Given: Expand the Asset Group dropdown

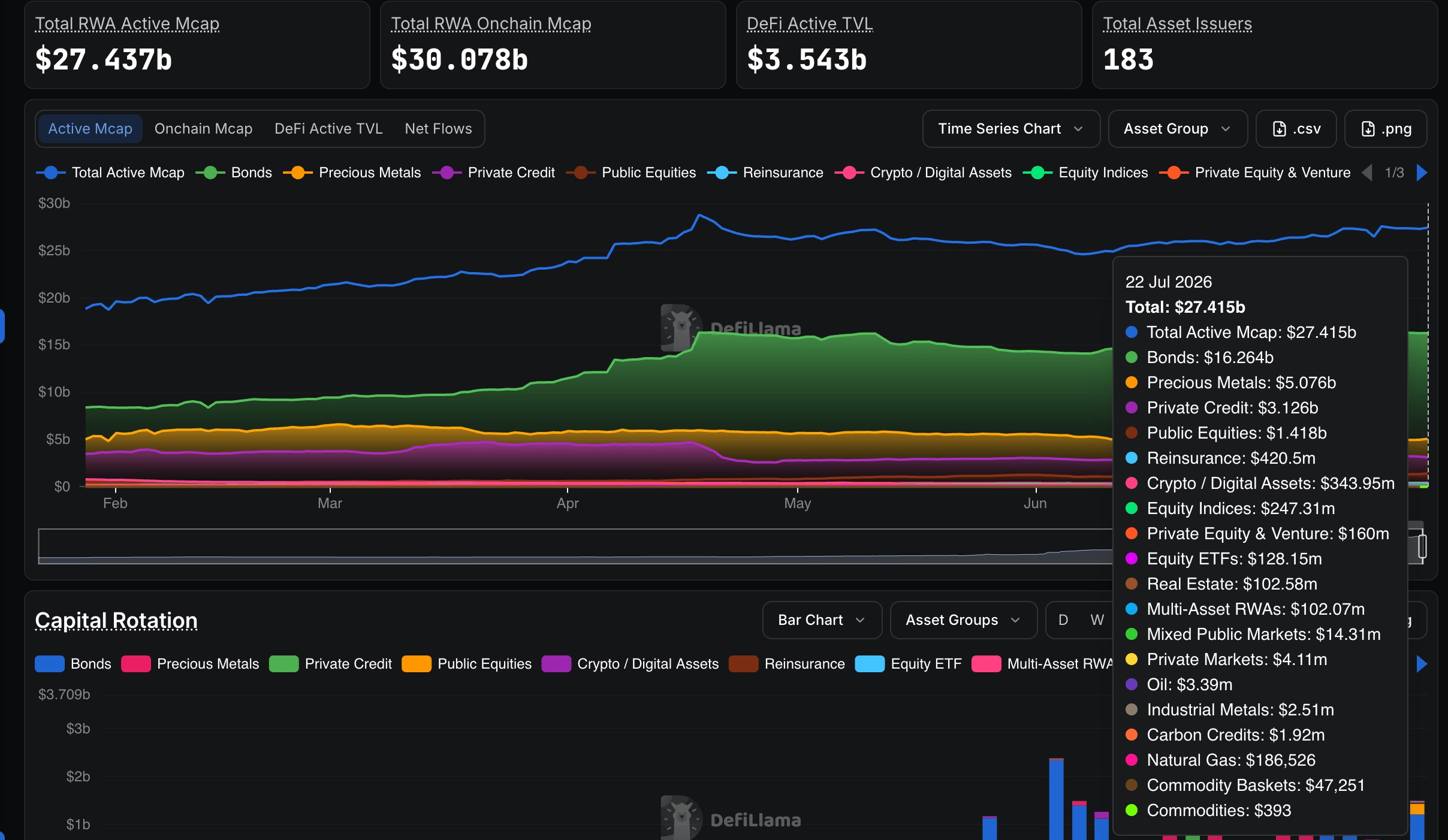Looking at the screenshot, I should (x=1178, y=129).
